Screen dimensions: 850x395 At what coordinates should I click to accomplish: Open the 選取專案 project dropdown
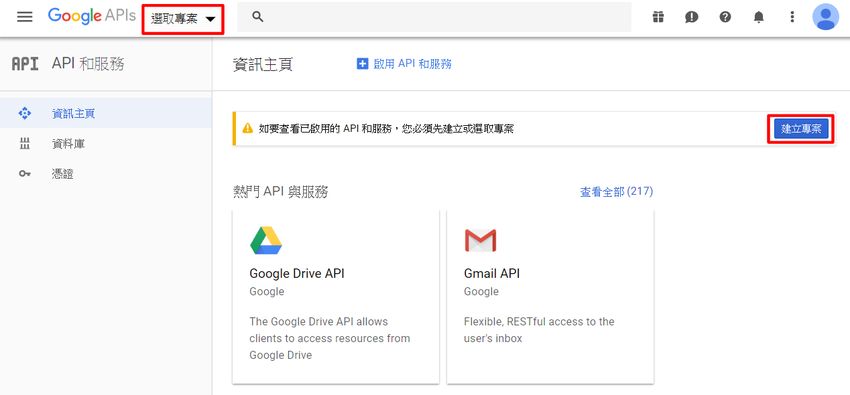point(183,19)
